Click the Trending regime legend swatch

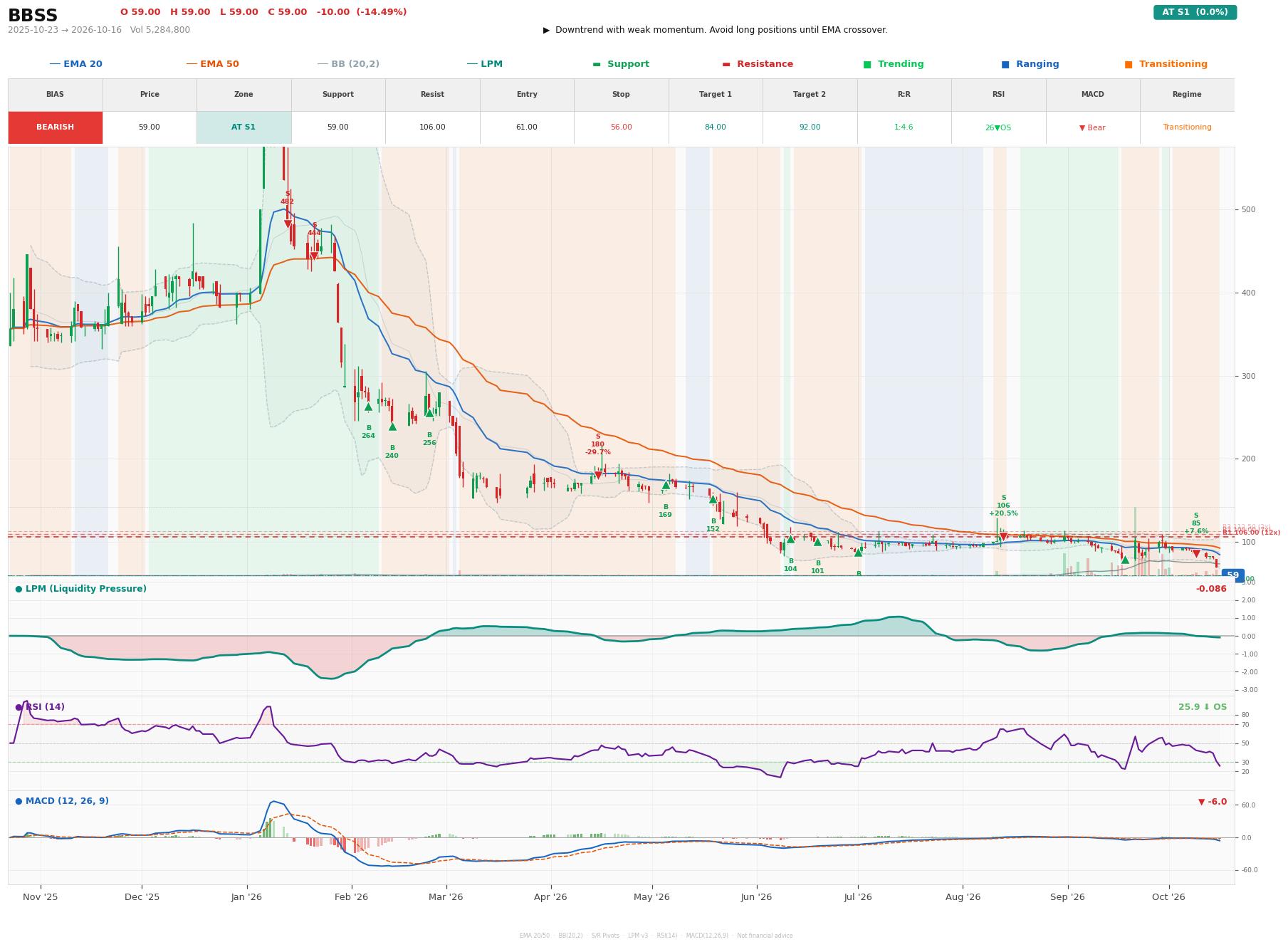click(867, 64)
